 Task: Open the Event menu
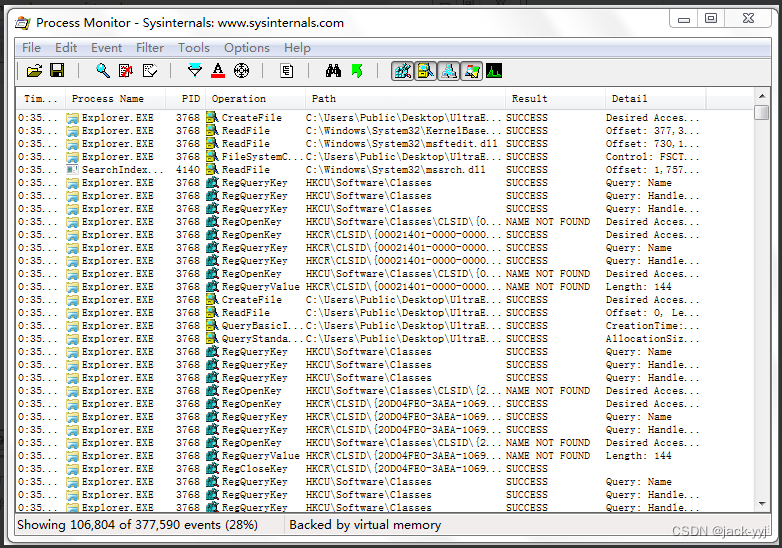click(106, 48)
